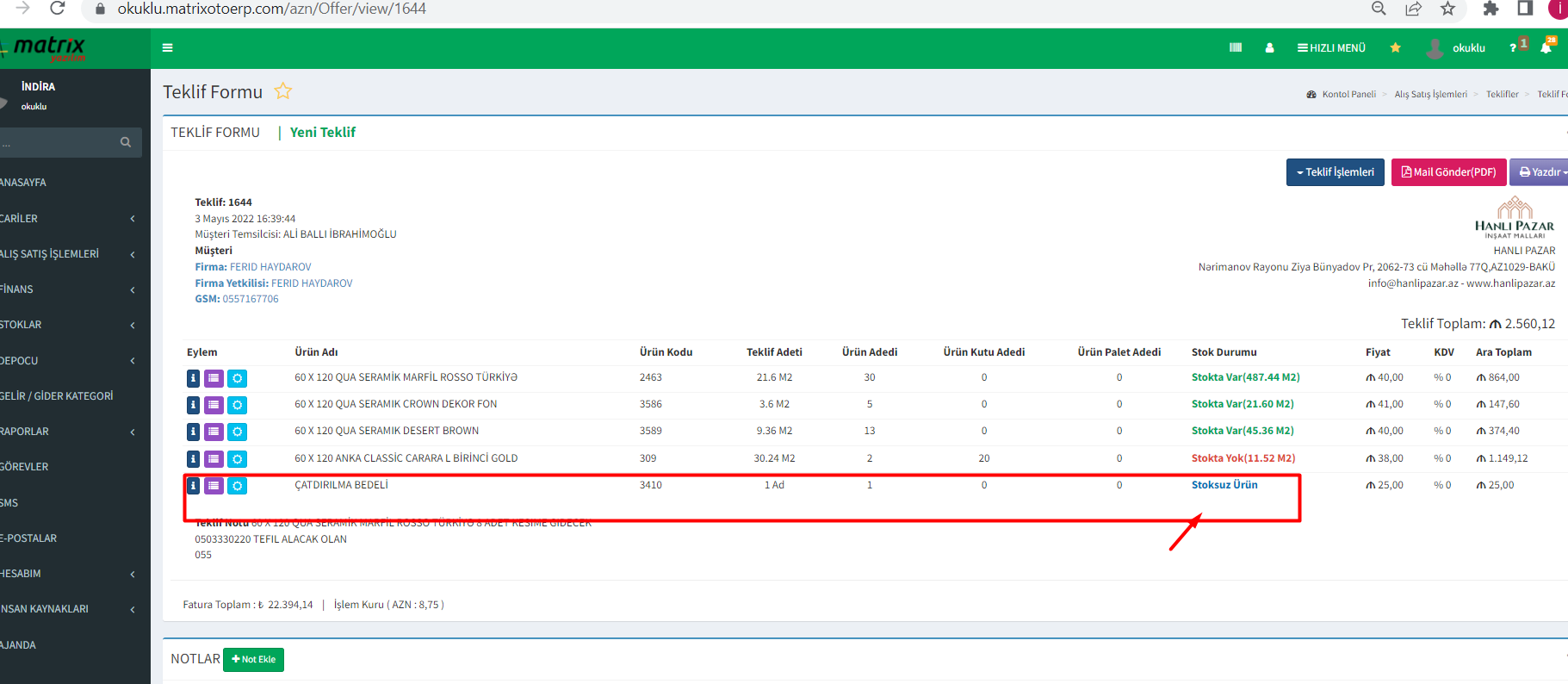Click the Not Ekle button
The width and height of the screenshot is (1568, 684).
[253, 660]
